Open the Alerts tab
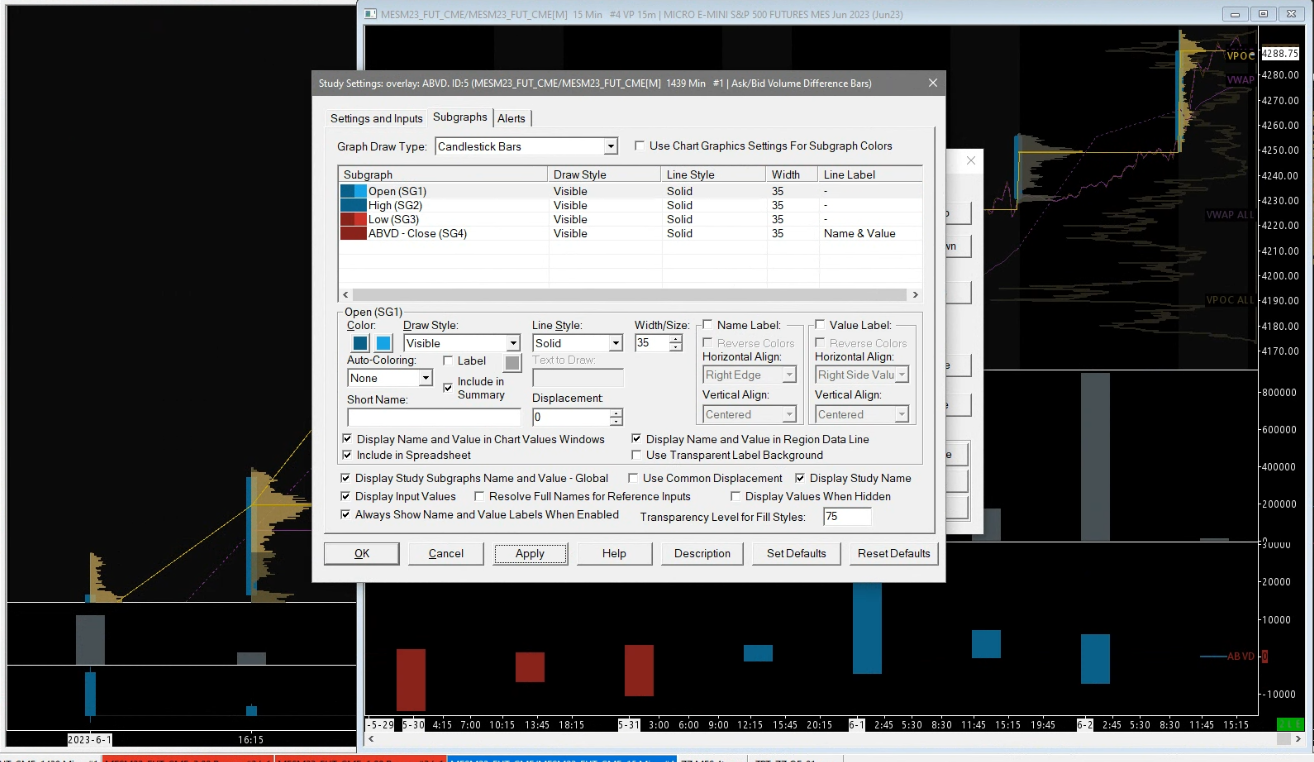The height and width of the screenshot is (762, 1314). coord(511,118)
